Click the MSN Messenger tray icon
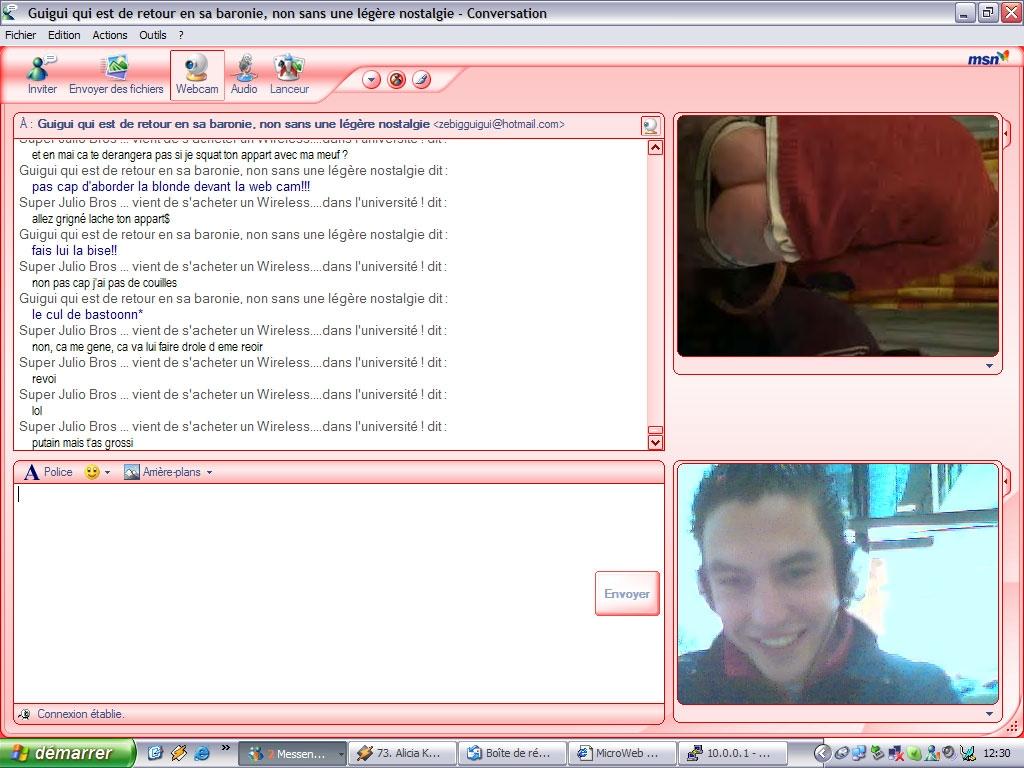Viewport: 1024px width, 768px height. [931, 754]
